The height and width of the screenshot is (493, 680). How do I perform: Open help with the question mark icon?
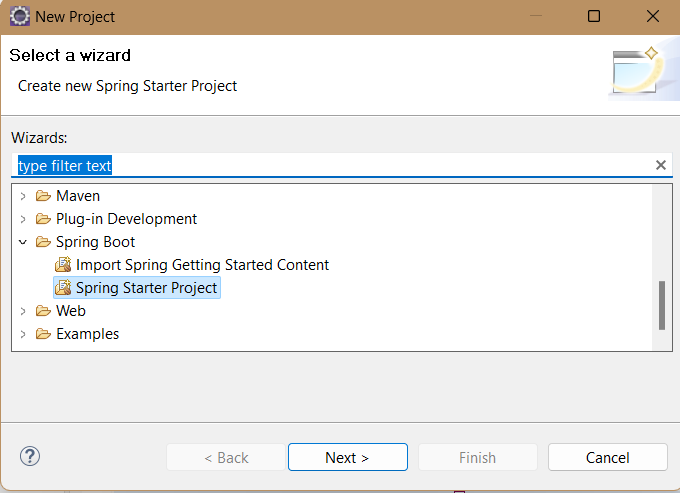(30, 456)
